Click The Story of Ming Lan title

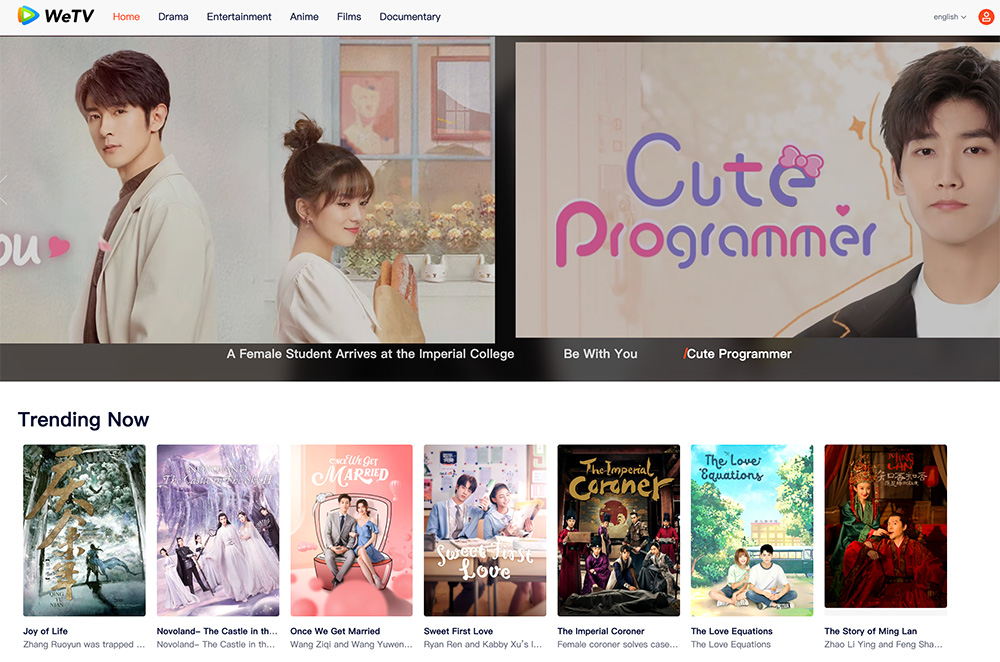(871, 631)
